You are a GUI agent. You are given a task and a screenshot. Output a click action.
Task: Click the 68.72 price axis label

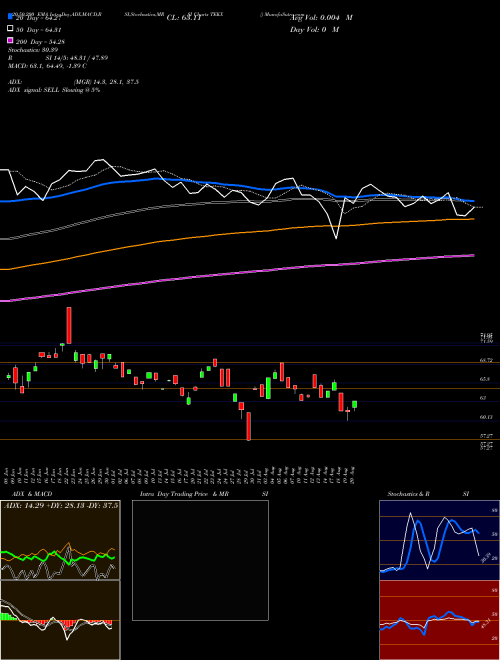487,360
